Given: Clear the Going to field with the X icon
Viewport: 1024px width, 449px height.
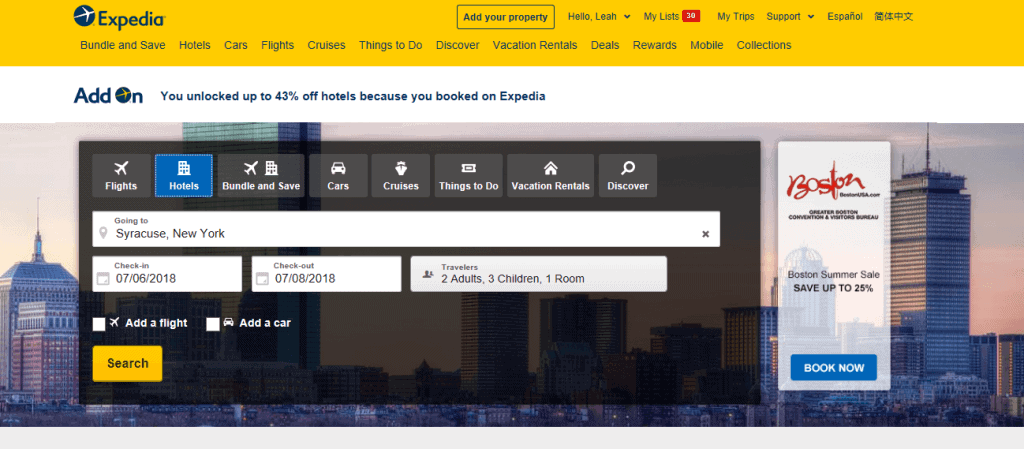Looking at the screenshot, I should click(705, 234).
